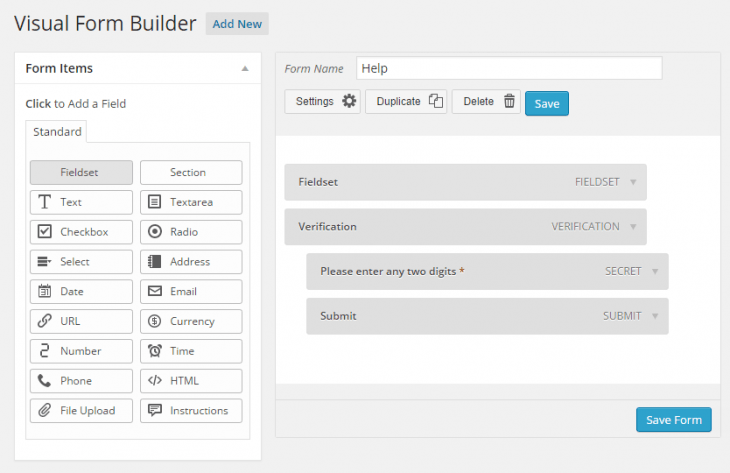The height and width of the screenshot is (473, 730).
Task: Open Settings with the gear icon
Action: (x=349, y=101)
